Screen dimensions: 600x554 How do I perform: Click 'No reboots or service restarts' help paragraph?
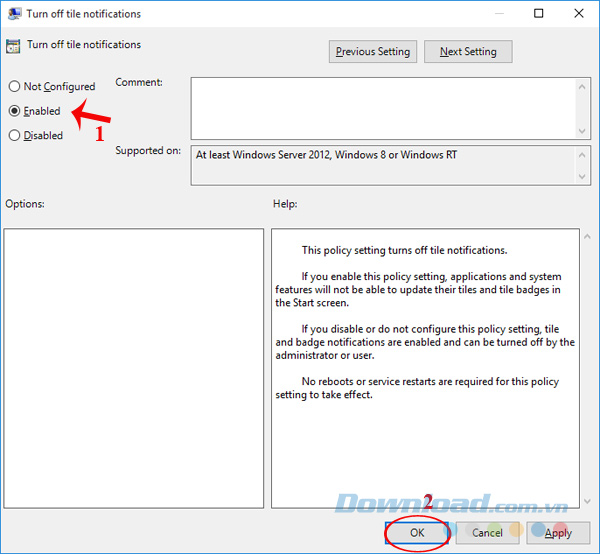tap(417, 388)
